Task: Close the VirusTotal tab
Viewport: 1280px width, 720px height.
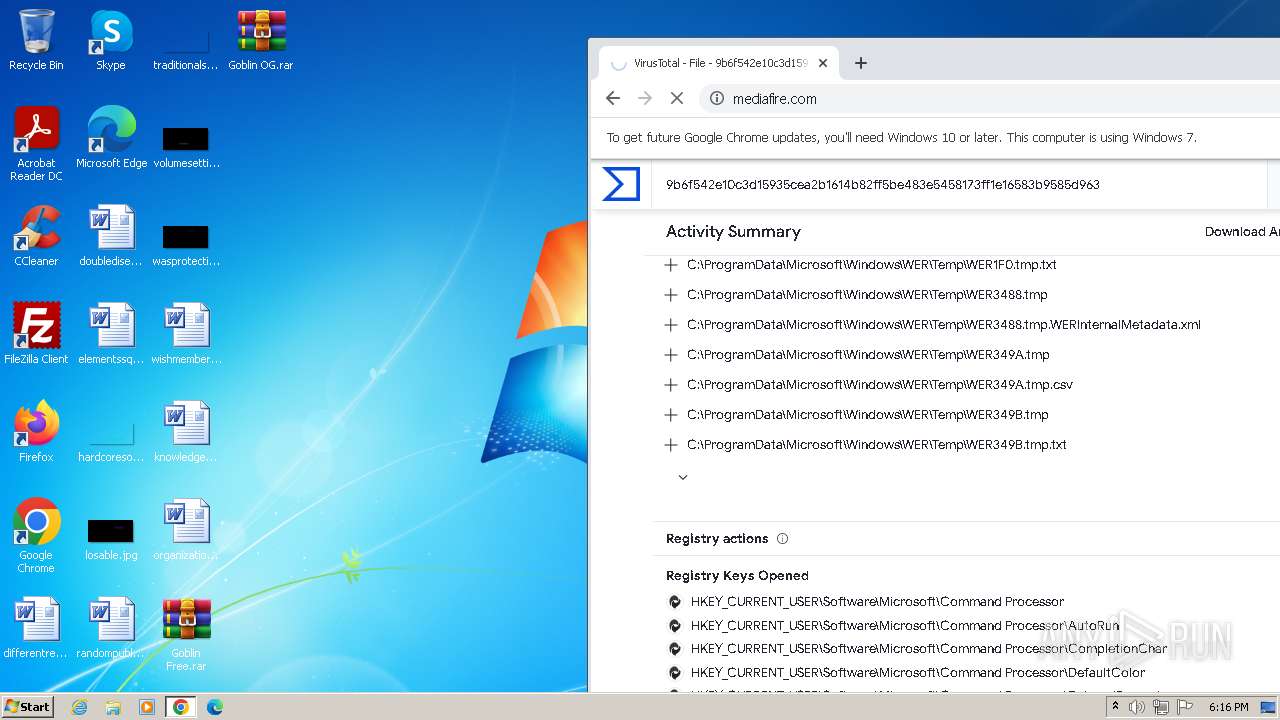Action: pos(823,63)
